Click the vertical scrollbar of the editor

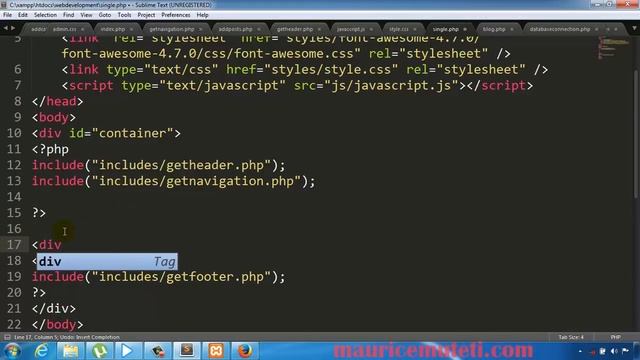[636, 135]
